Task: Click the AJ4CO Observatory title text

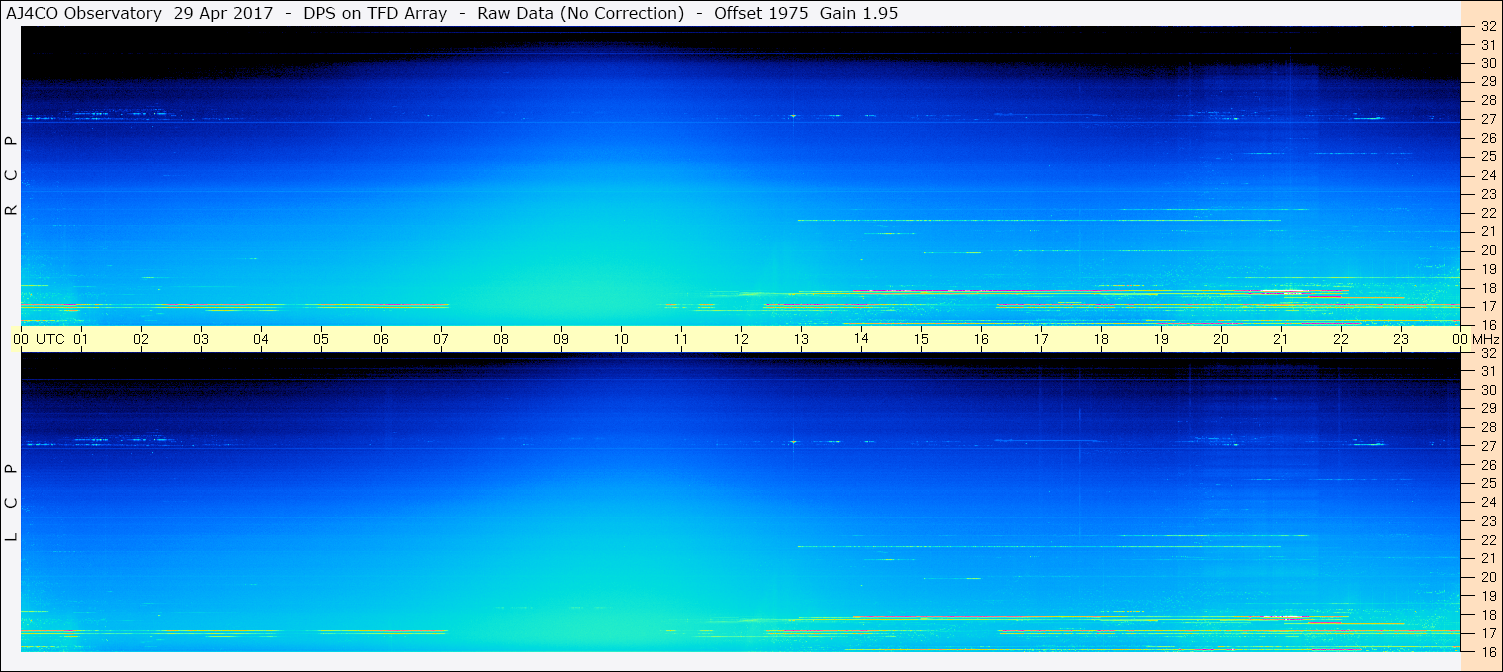Action: click(x=82, y=14)
